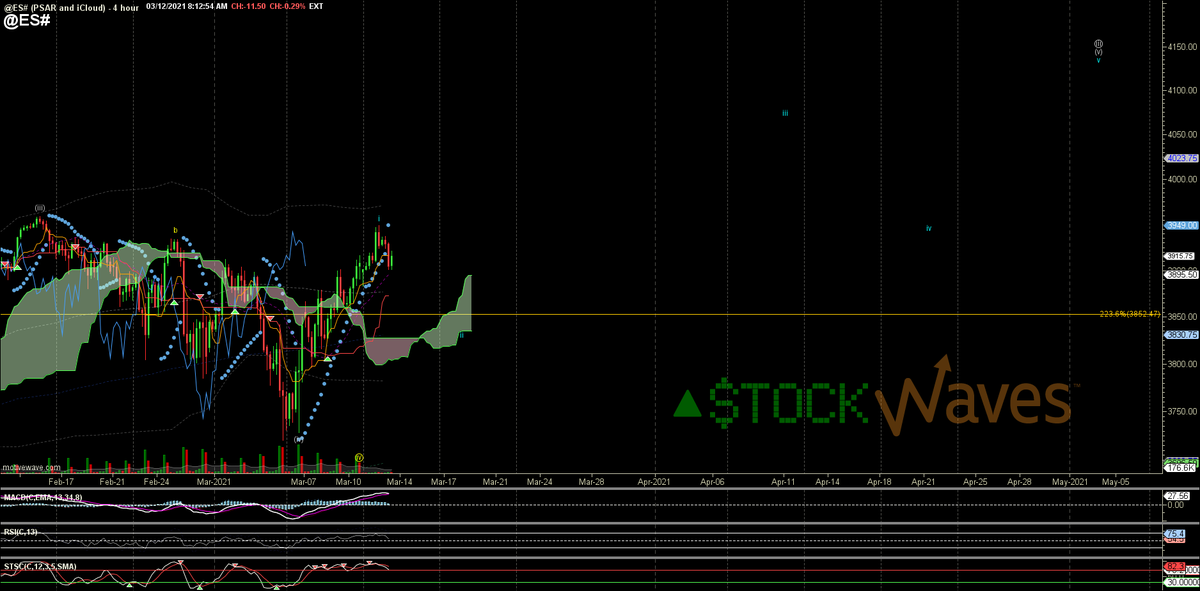Click the 27.56 MACD value tag

point(1178,495)
